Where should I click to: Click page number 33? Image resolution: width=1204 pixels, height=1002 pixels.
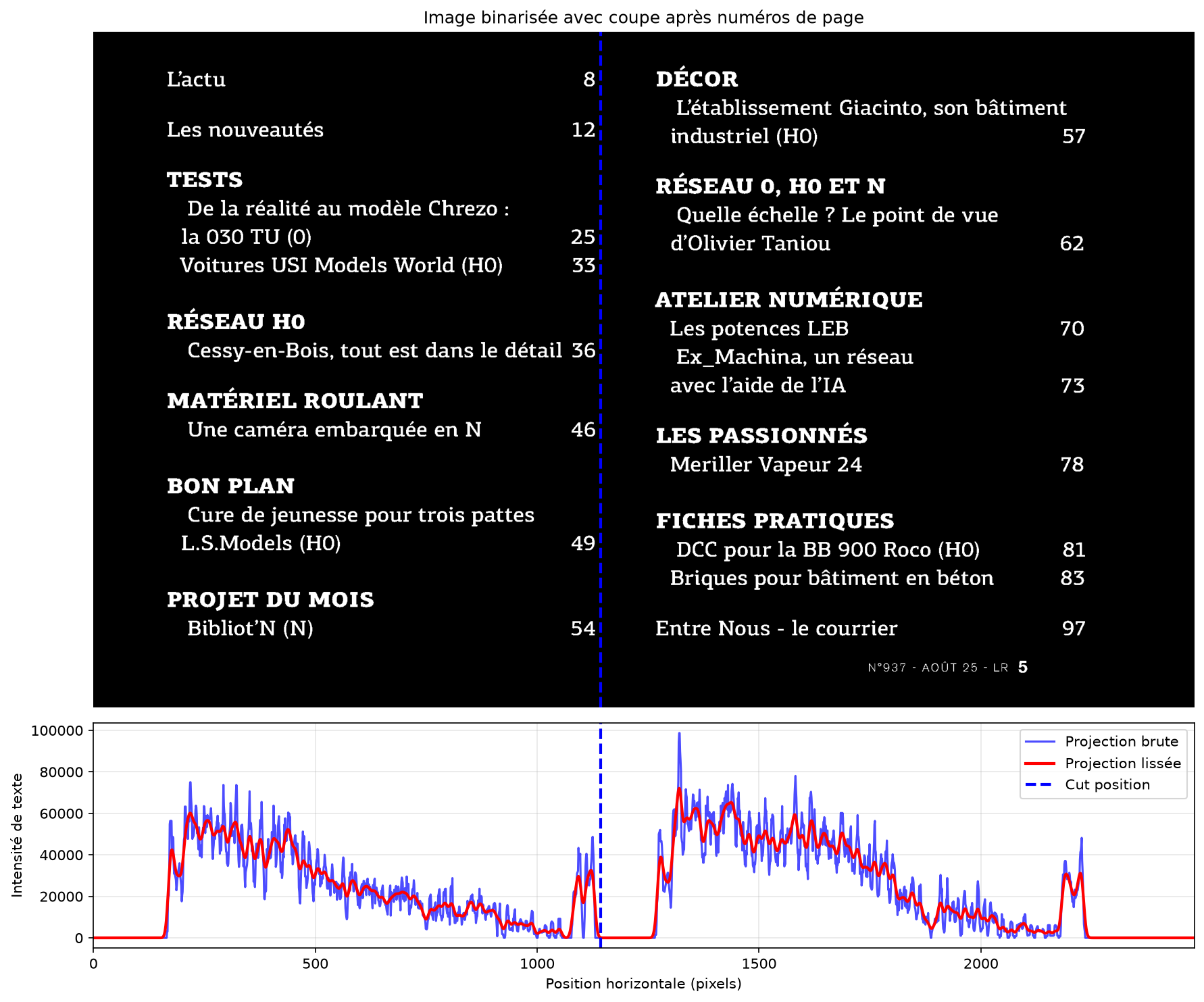coord(584,266)
